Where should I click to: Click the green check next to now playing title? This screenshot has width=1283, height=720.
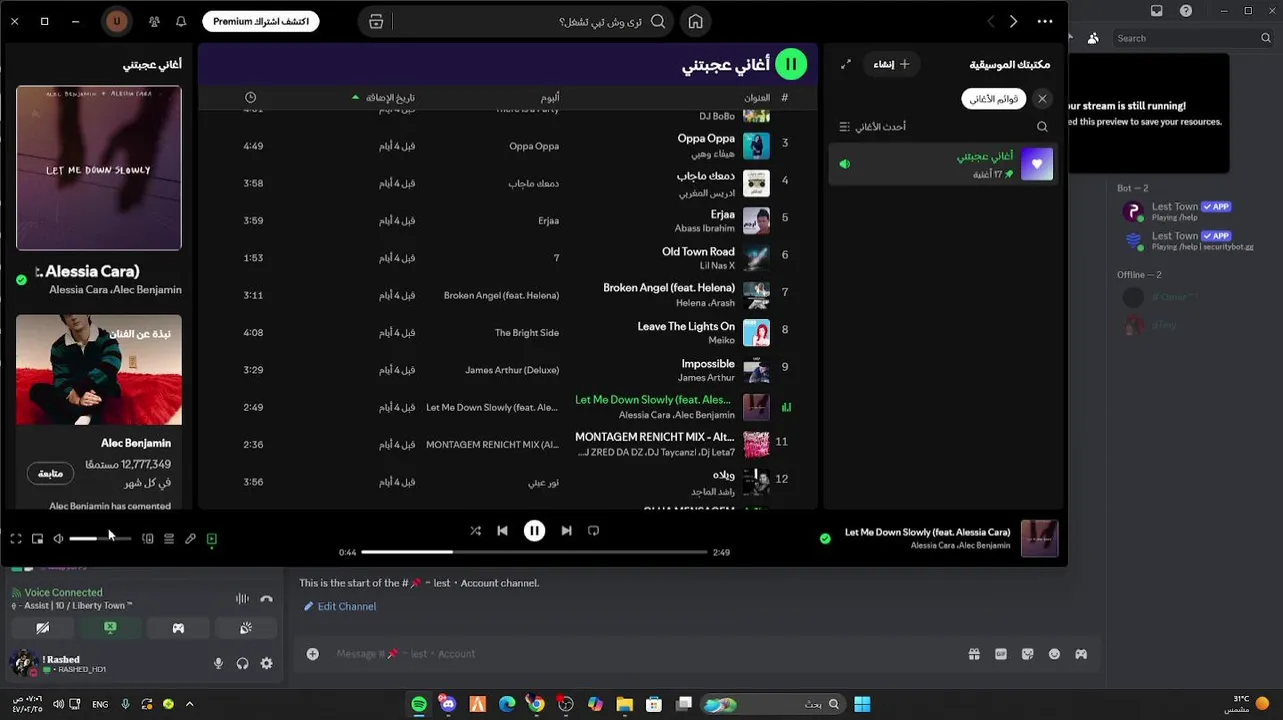pos(825,538)
